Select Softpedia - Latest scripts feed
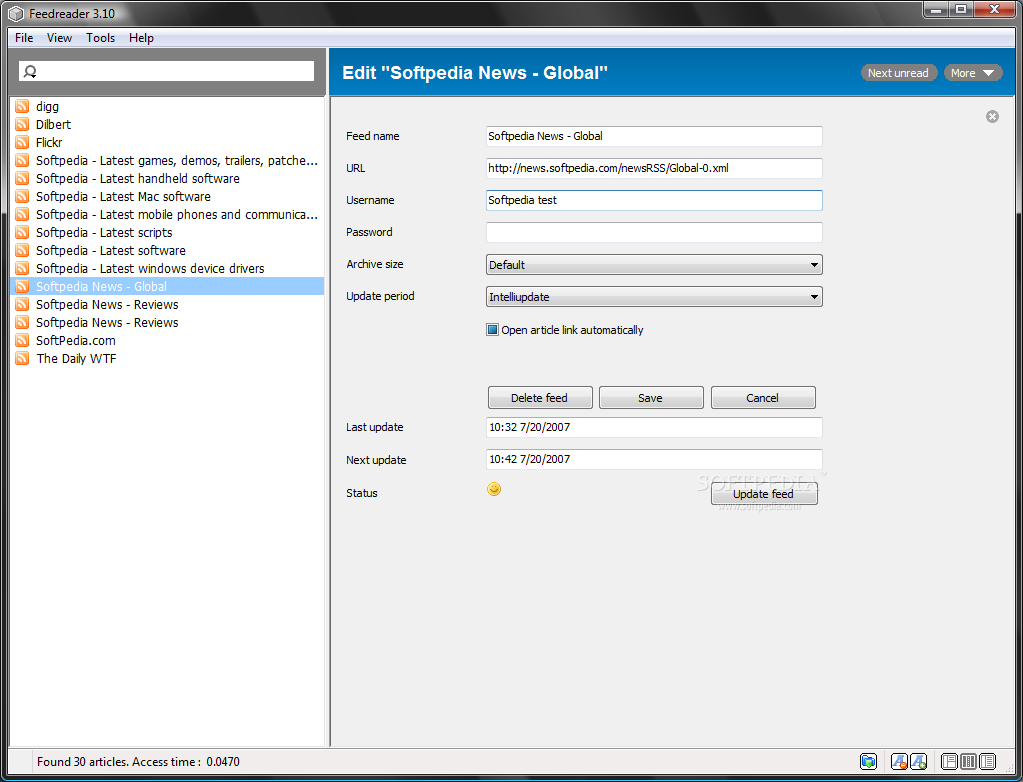 click(167, 232)
